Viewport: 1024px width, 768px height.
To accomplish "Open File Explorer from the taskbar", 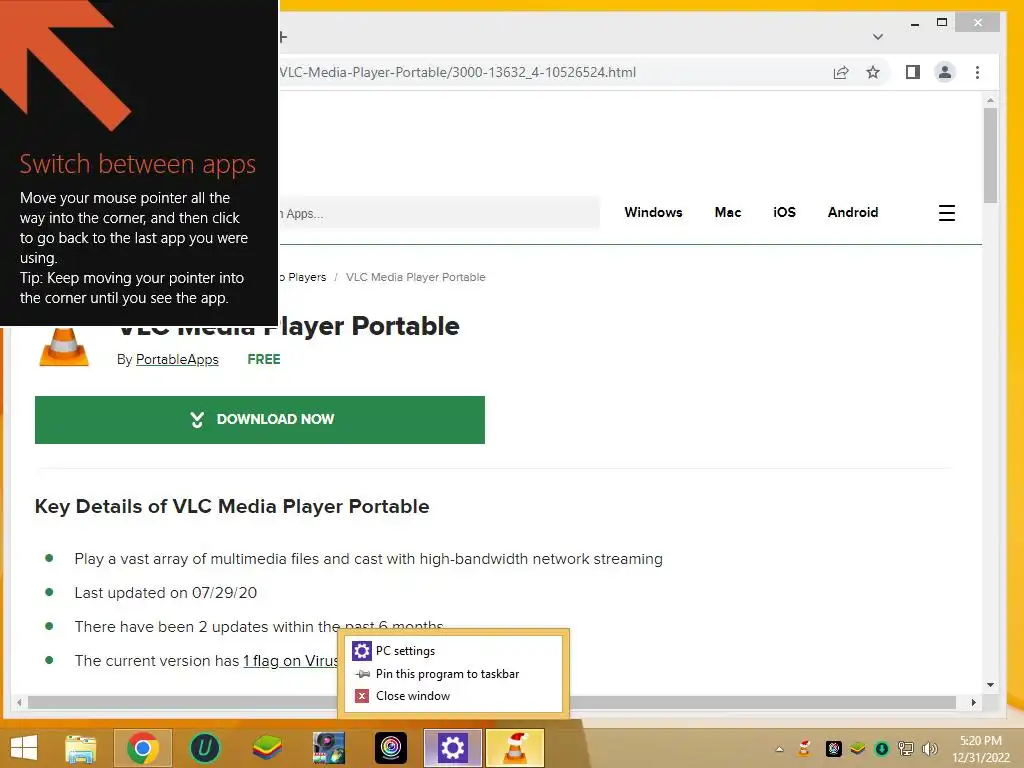I will click(80, 748).
